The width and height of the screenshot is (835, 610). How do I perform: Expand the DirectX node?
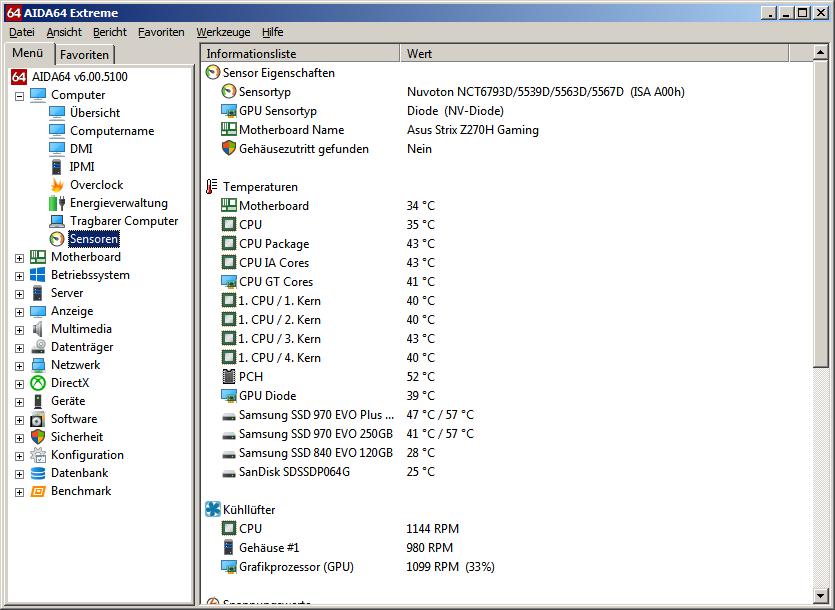19,385
